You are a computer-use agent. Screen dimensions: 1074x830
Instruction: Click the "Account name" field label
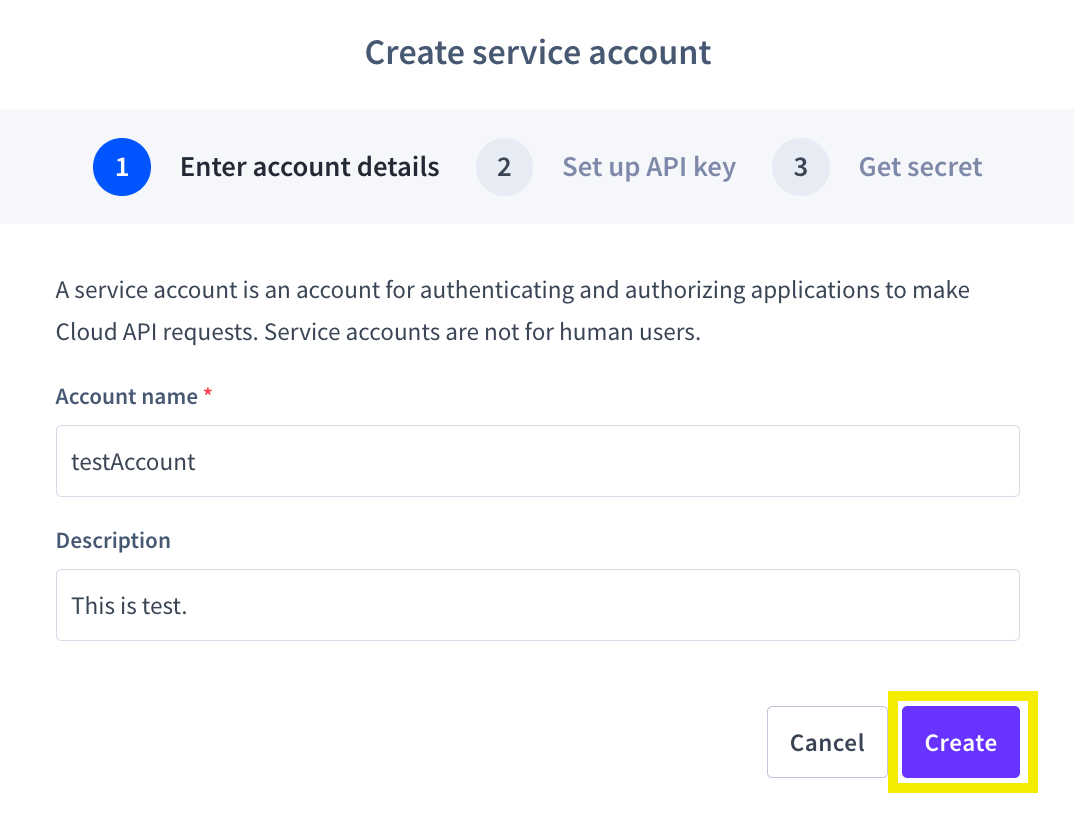pos(127,397)
